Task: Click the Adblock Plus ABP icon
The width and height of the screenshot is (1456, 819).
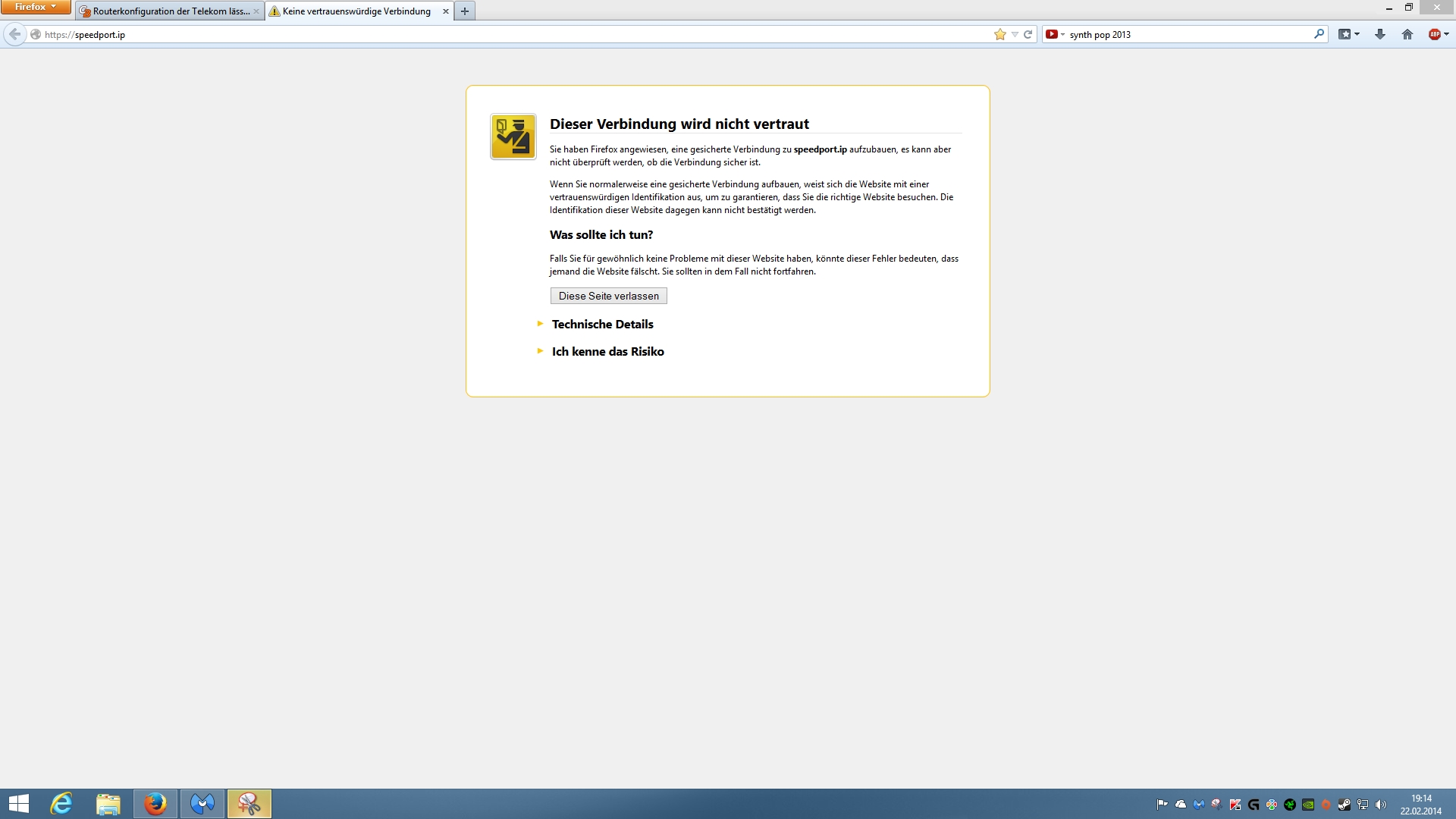Action: [x=1435, y=34]
